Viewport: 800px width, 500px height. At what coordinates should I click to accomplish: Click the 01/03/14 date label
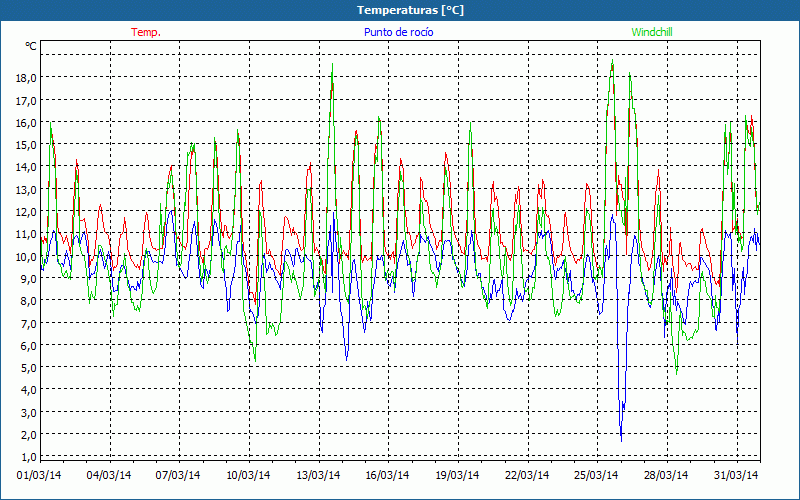(39, 475)
